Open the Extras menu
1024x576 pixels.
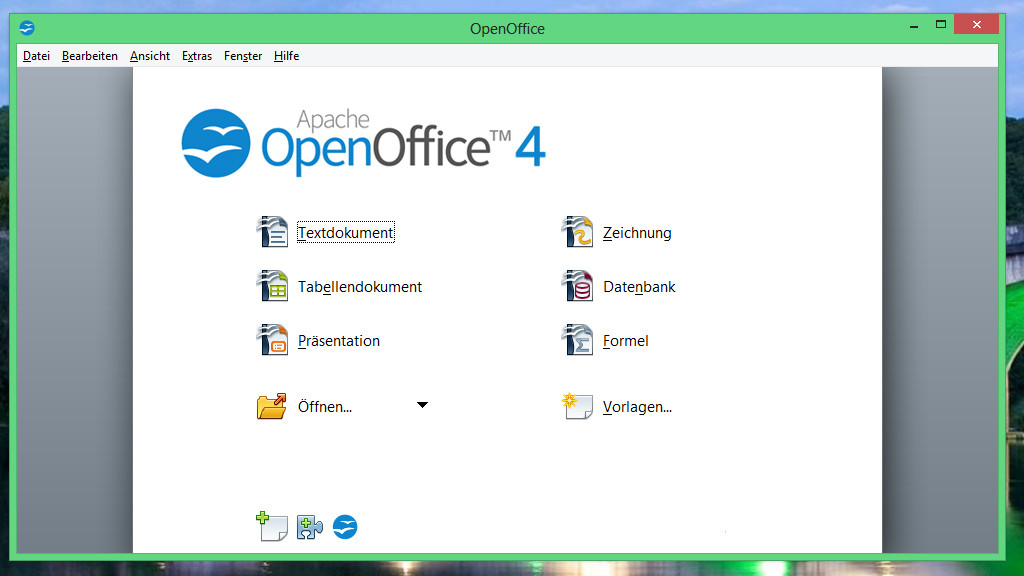tap(197, 56)
